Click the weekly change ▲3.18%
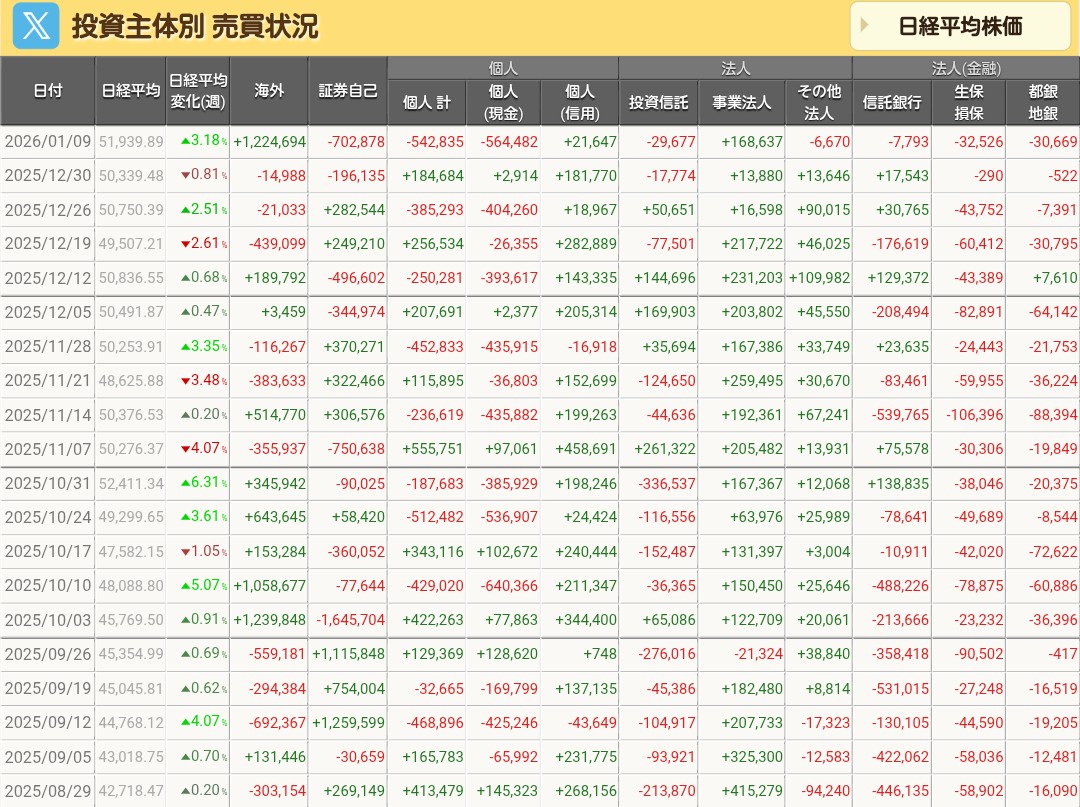 click(204, 140)
